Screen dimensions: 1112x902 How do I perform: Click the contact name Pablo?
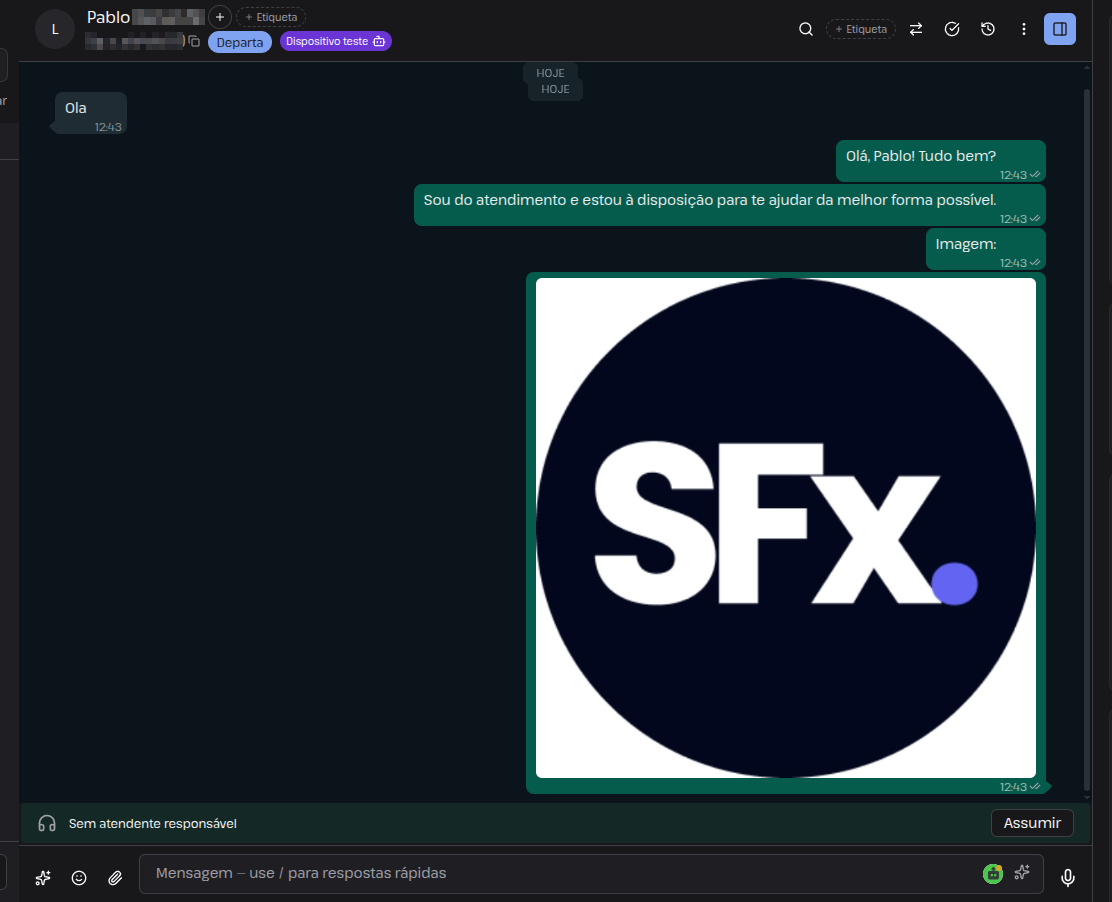point(109,17)
